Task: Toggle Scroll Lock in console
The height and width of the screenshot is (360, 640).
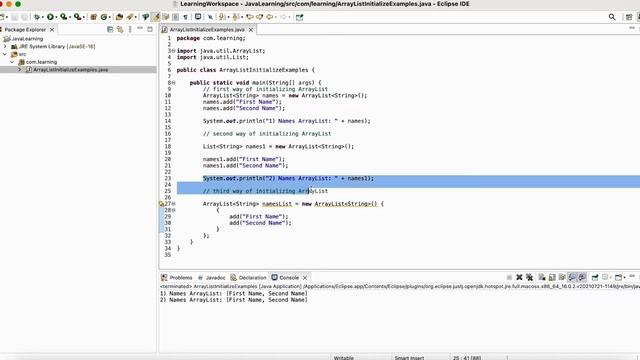Action: pyautogui.click(x=552, y=278)
